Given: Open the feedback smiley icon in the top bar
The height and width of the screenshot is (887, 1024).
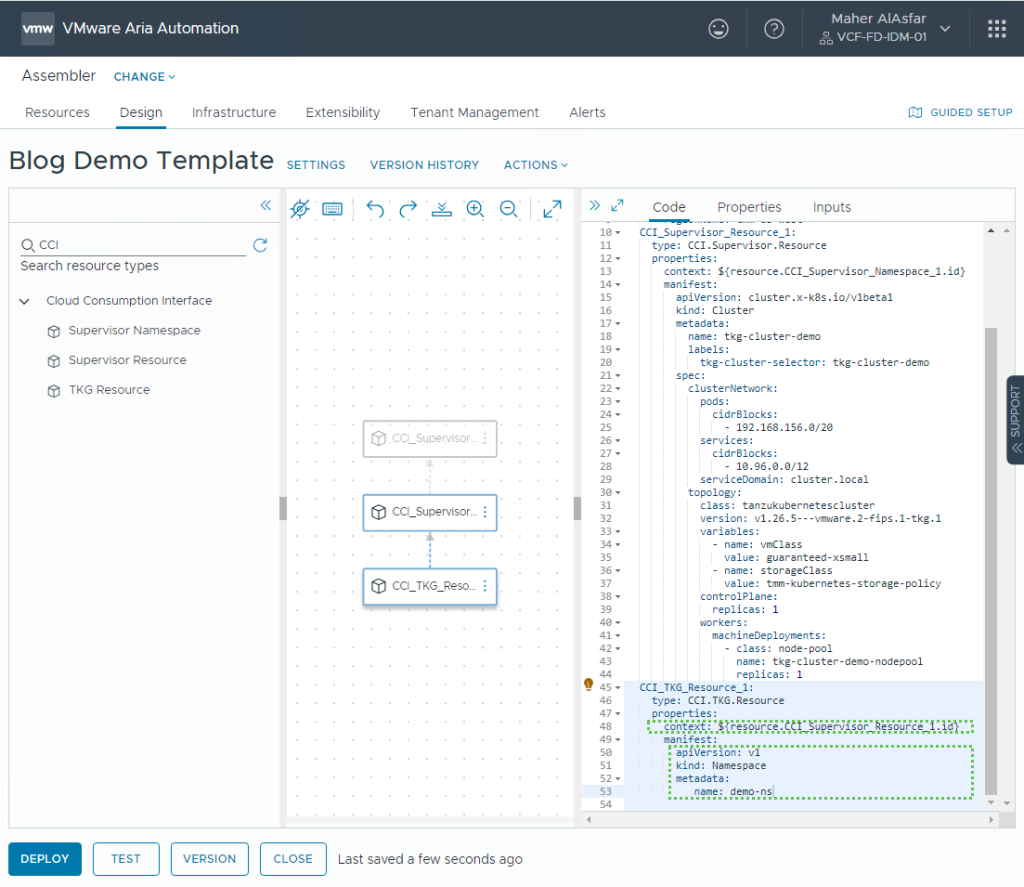Looking at the screenshot, I should tap(718, 28).
